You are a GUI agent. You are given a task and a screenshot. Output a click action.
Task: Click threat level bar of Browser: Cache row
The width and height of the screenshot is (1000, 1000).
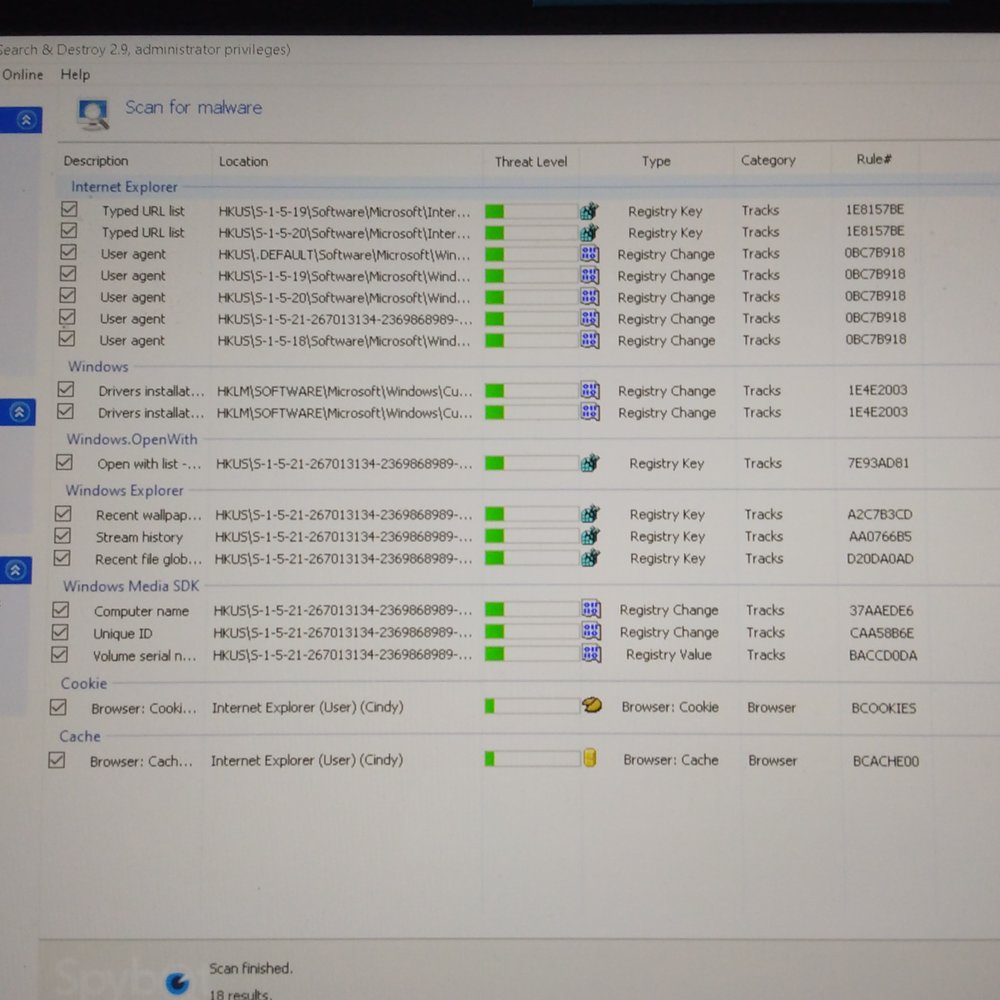coord(531,759)
